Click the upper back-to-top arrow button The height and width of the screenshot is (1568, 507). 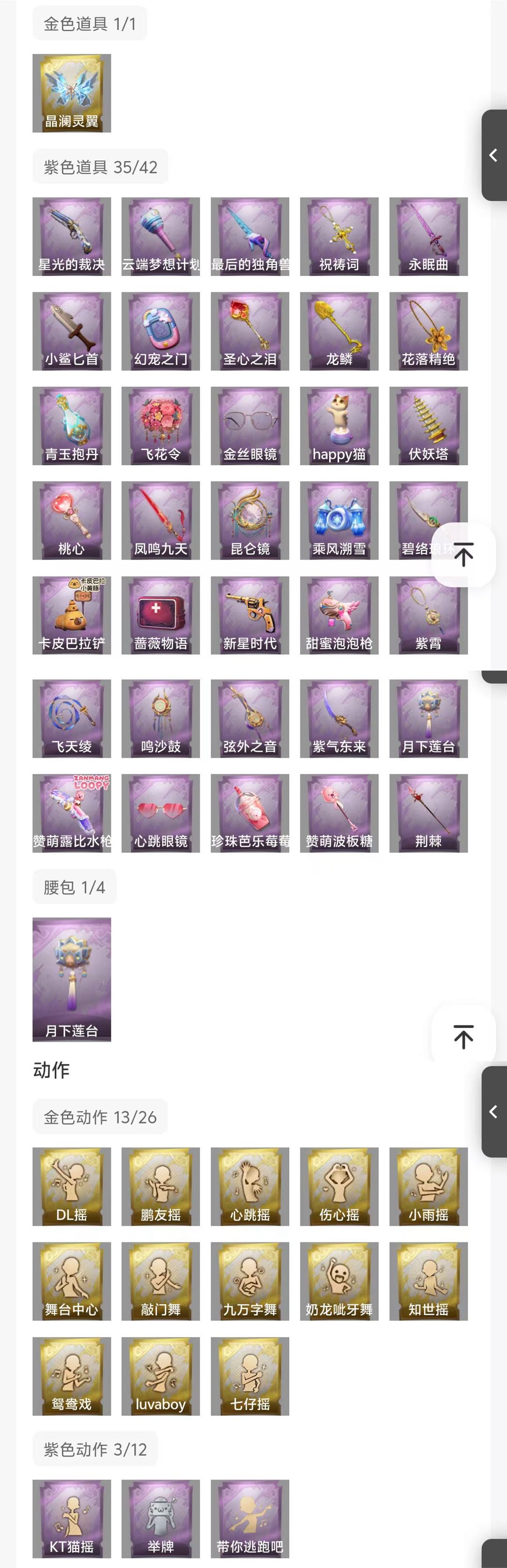[463, 554]
